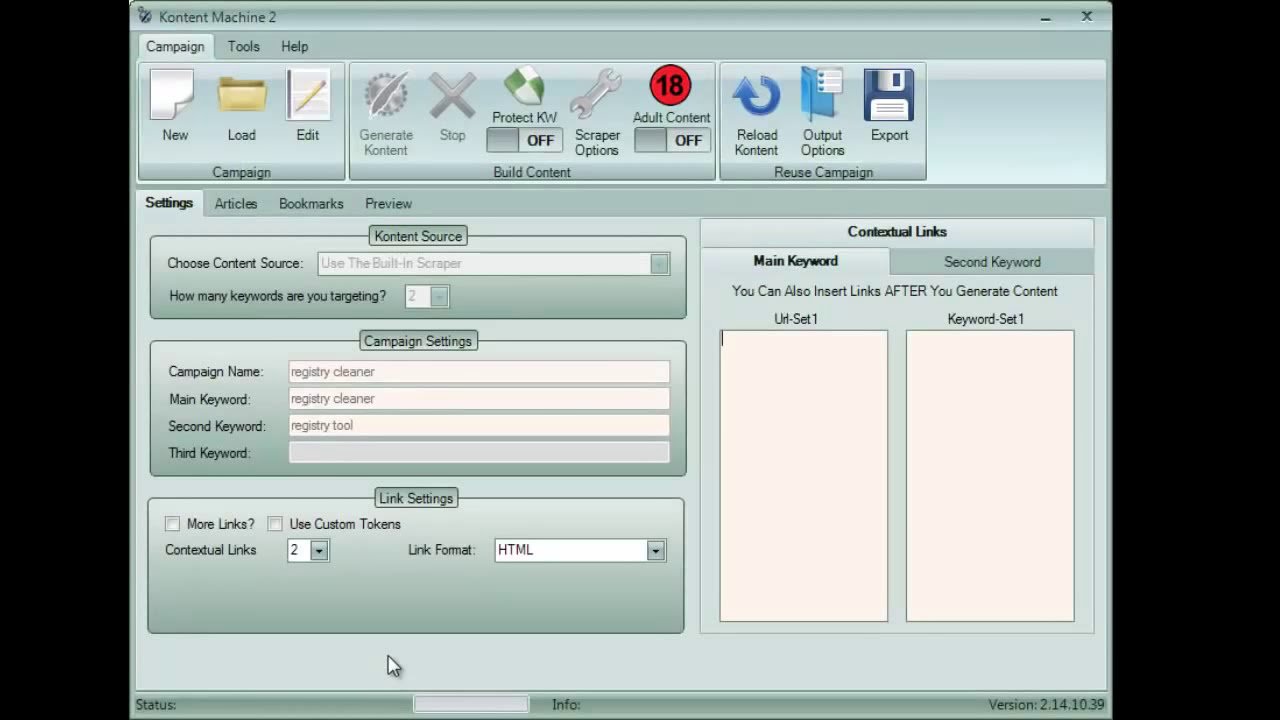Expand the Choose Content Source dropdown
1280x720 pixels.
click(x=659, y=264)
